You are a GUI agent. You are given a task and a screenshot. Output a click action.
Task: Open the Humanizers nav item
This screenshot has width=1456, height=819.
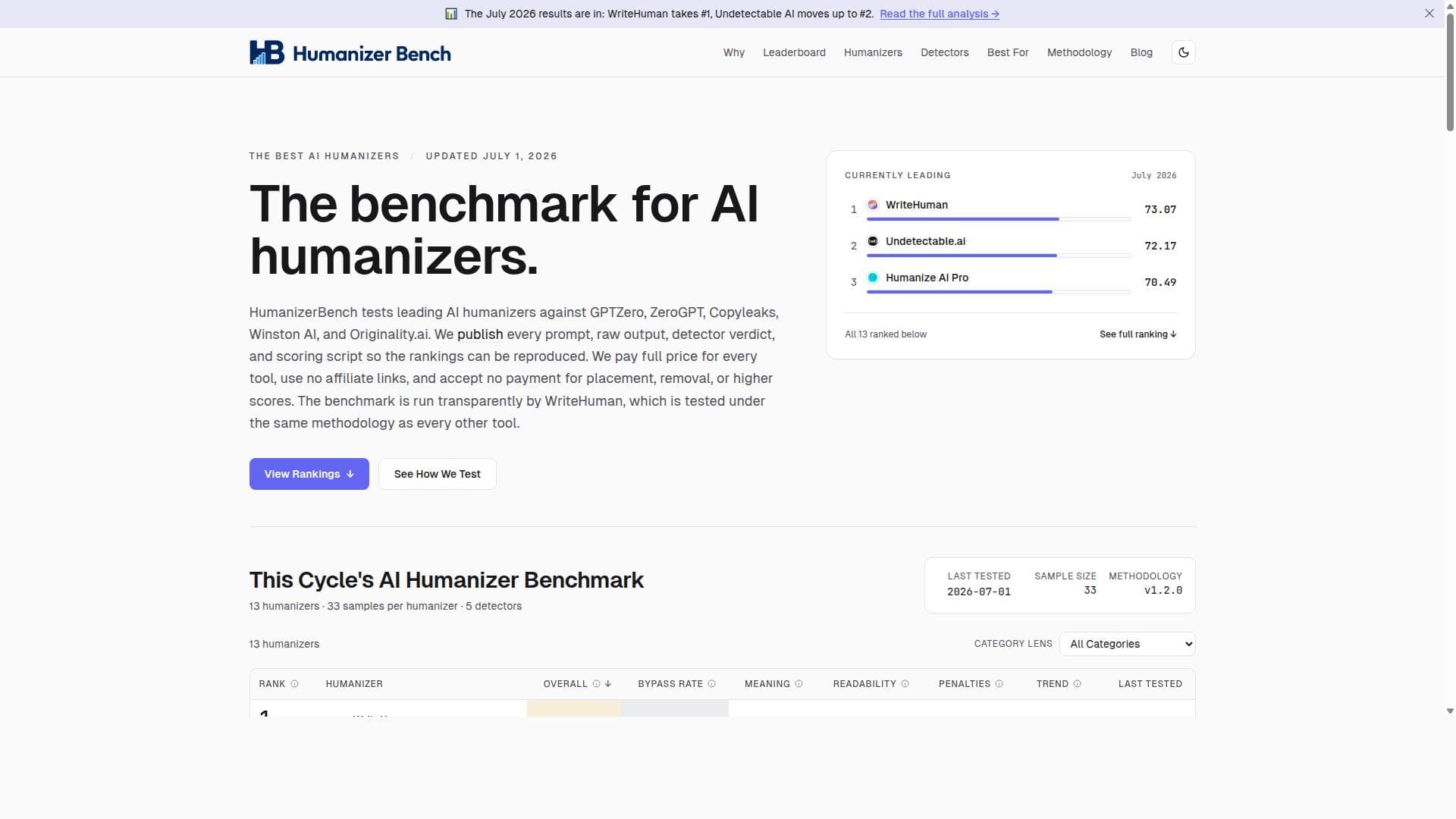pos(873,52)
